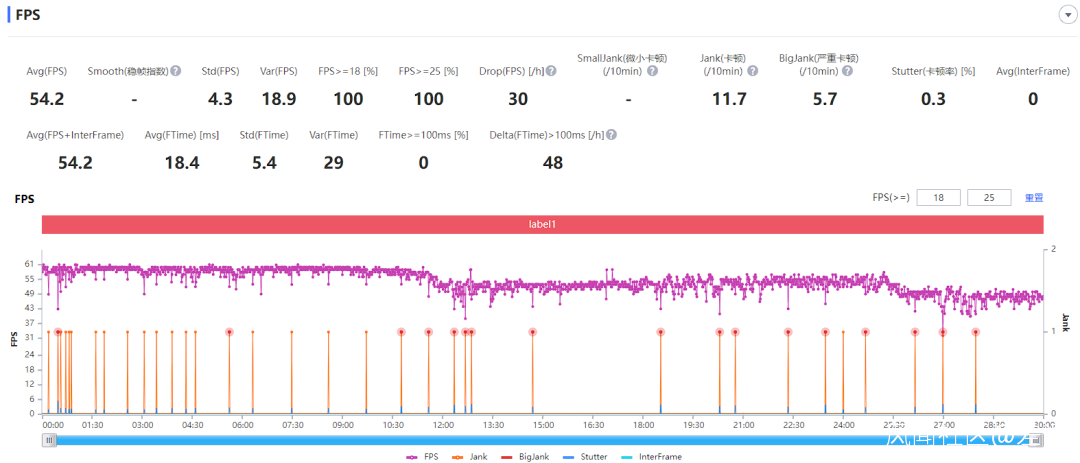This screenshot has height=463, width=1080.
Task: Click the Jank spike near 24:00 on chart
Action: (843, 372)
